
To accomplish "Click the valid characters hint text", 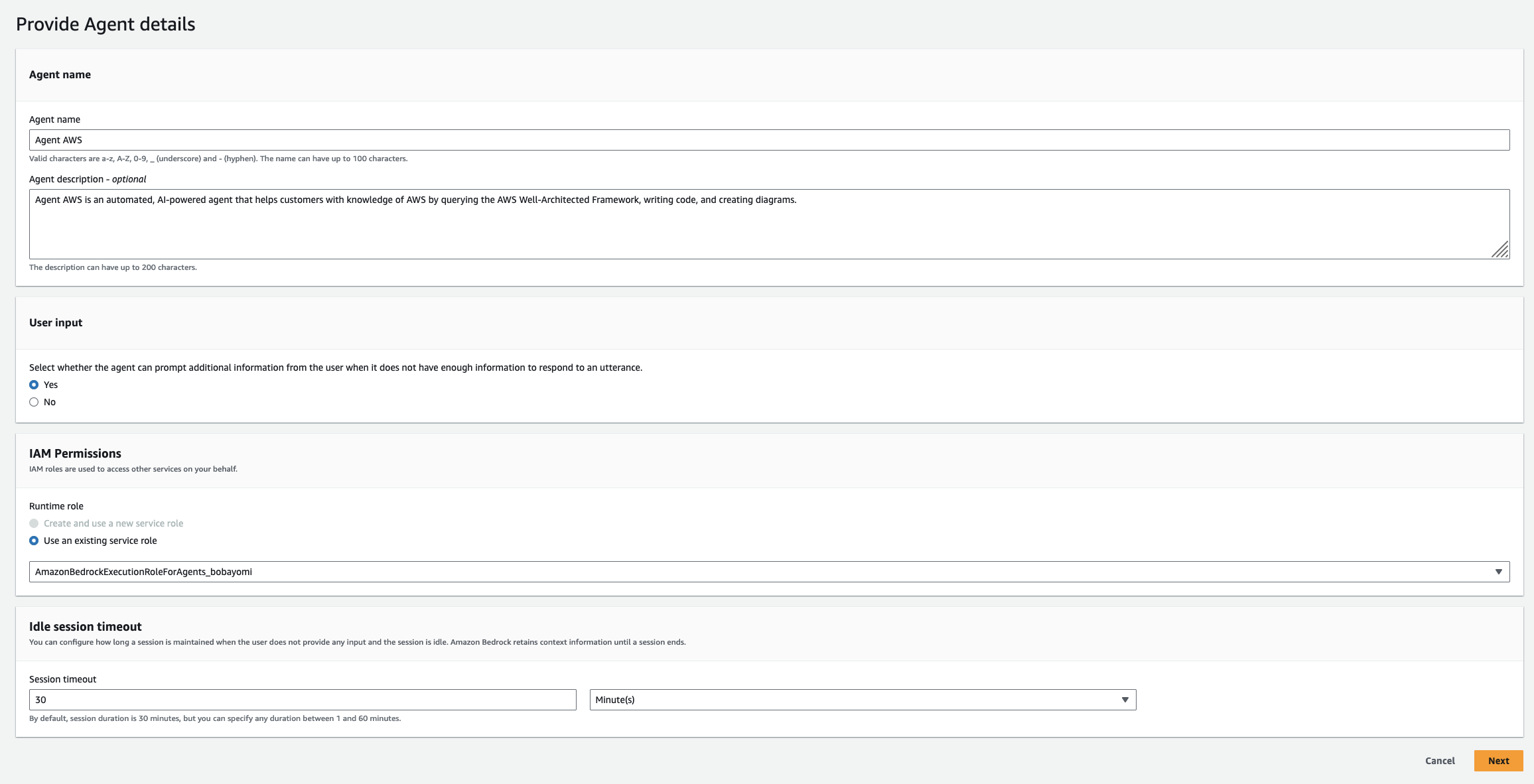I will coord(218,159).
